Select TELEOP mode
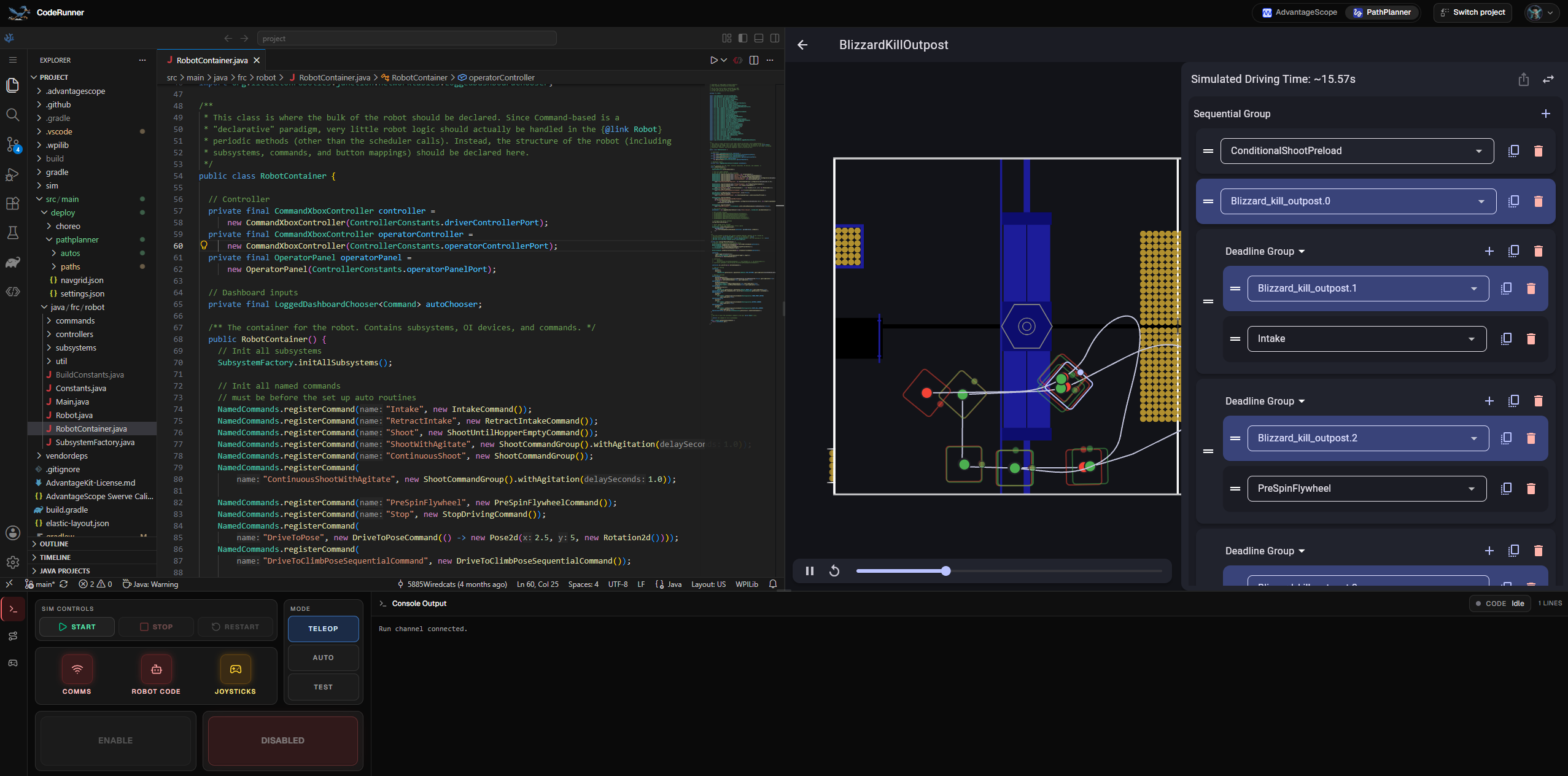Image resolution: width=1568 pixels, height=776 pixels. pos(324,629)
